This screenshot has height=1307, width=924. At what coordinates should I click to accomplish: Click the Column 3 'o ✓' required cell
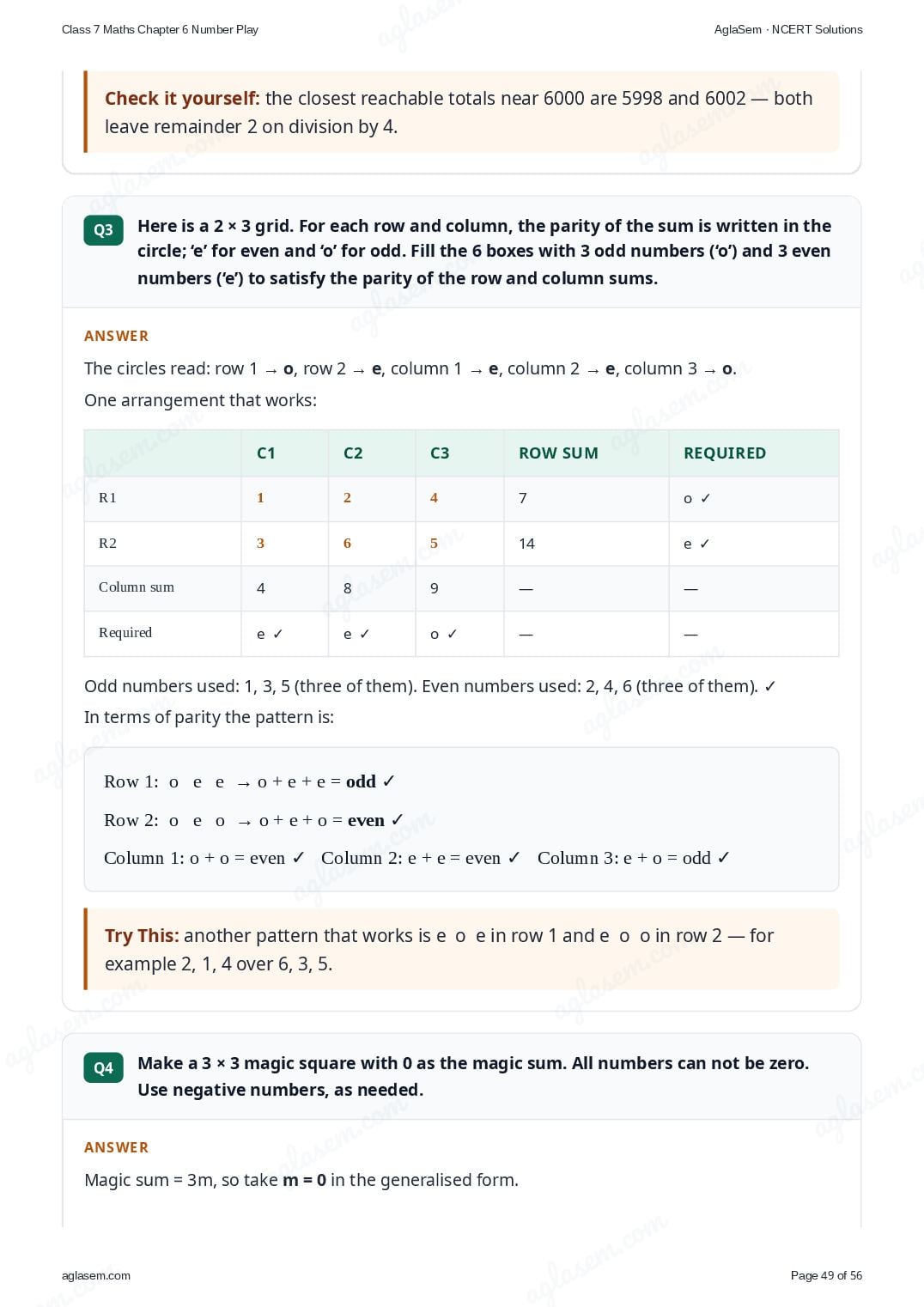coord(459,634)
